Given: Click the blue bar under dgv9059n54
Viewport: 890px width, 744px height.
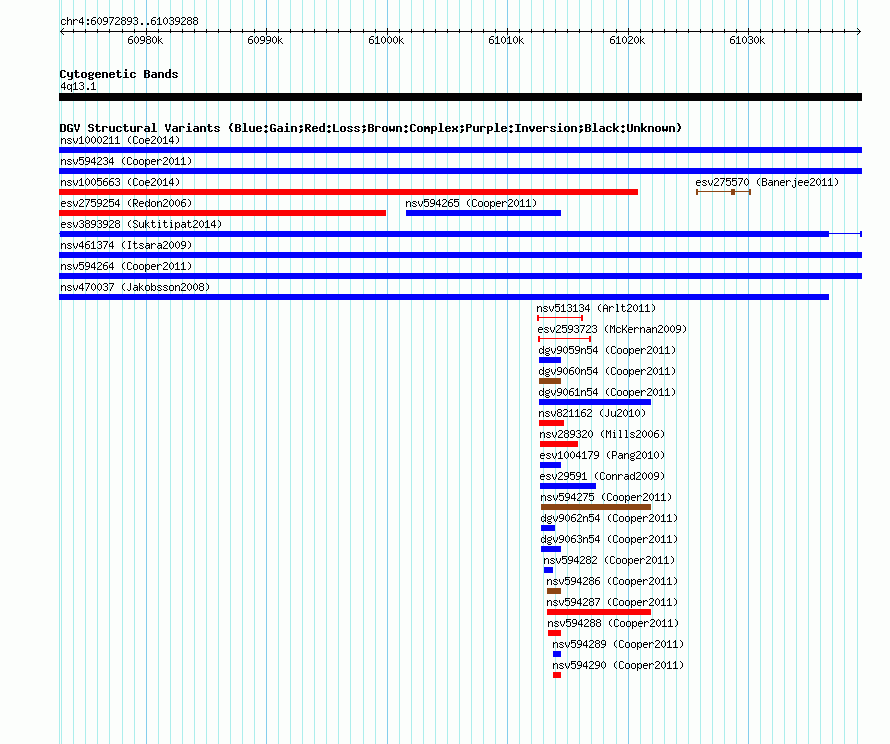Looking at the screenshot, I should pos(550,360).
